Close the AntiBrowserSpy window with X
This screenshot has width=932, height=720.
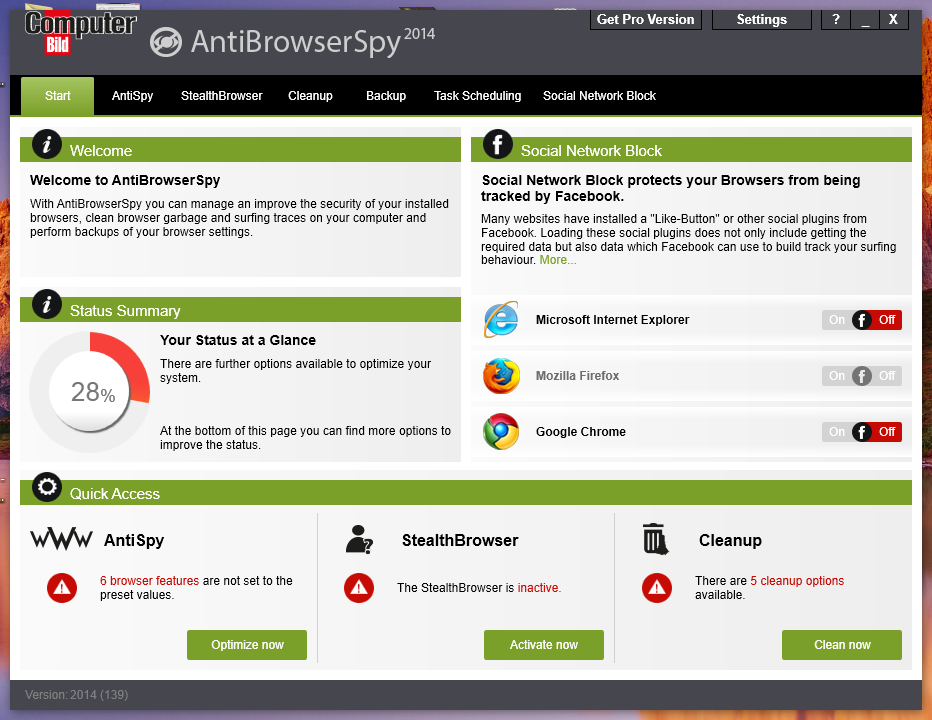[x=893, y=20]
